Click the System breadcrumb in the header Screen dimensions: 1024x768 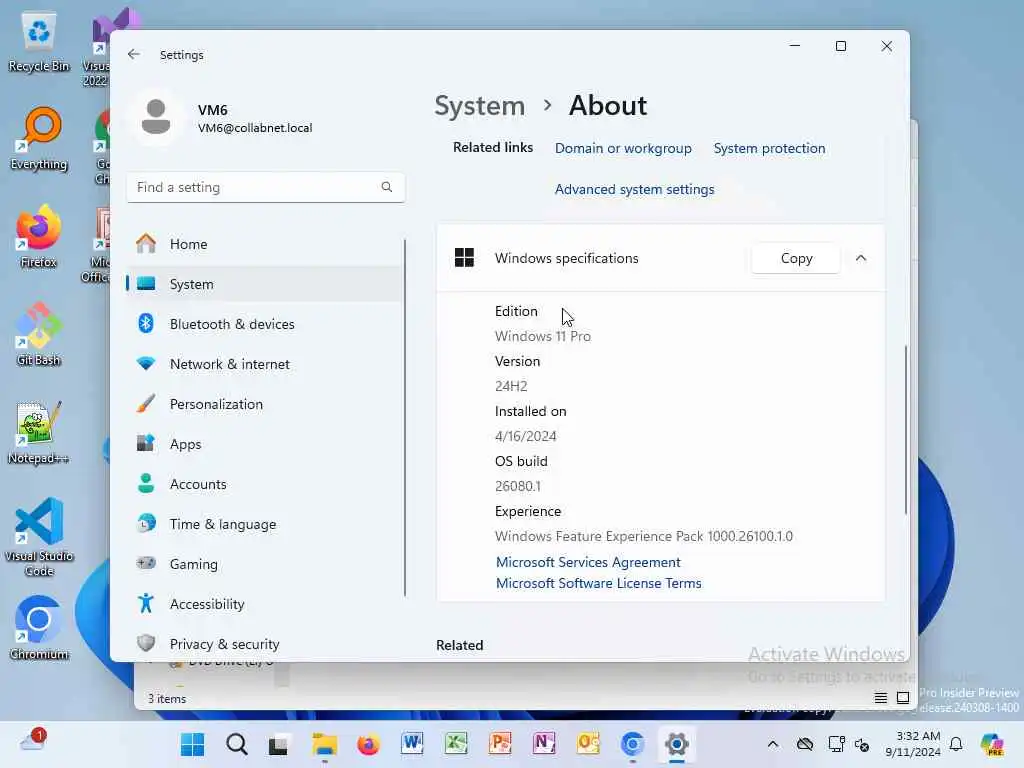point(479,106)
